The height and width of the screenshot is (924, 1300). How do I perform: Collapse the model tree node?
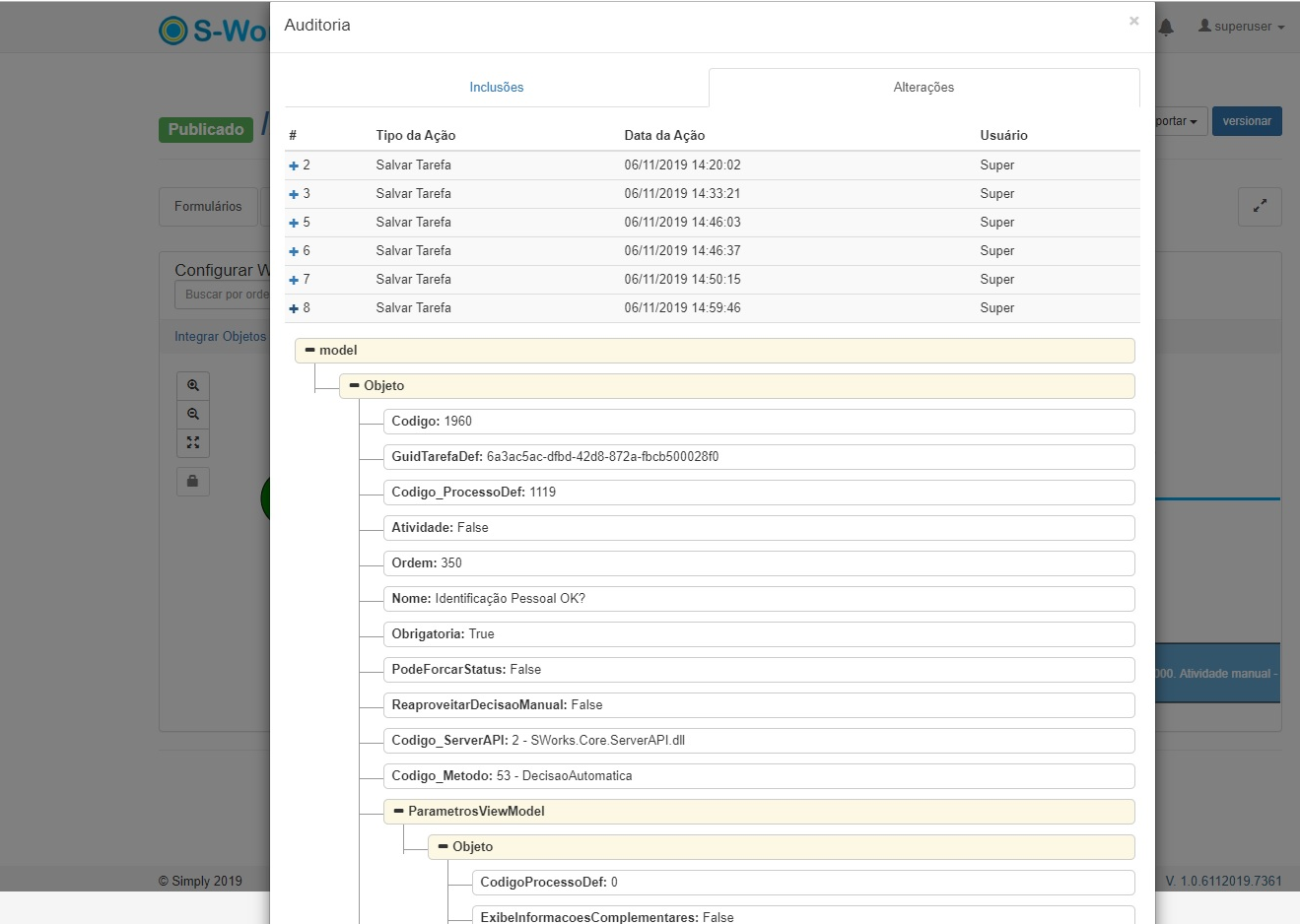coord(309,350)
